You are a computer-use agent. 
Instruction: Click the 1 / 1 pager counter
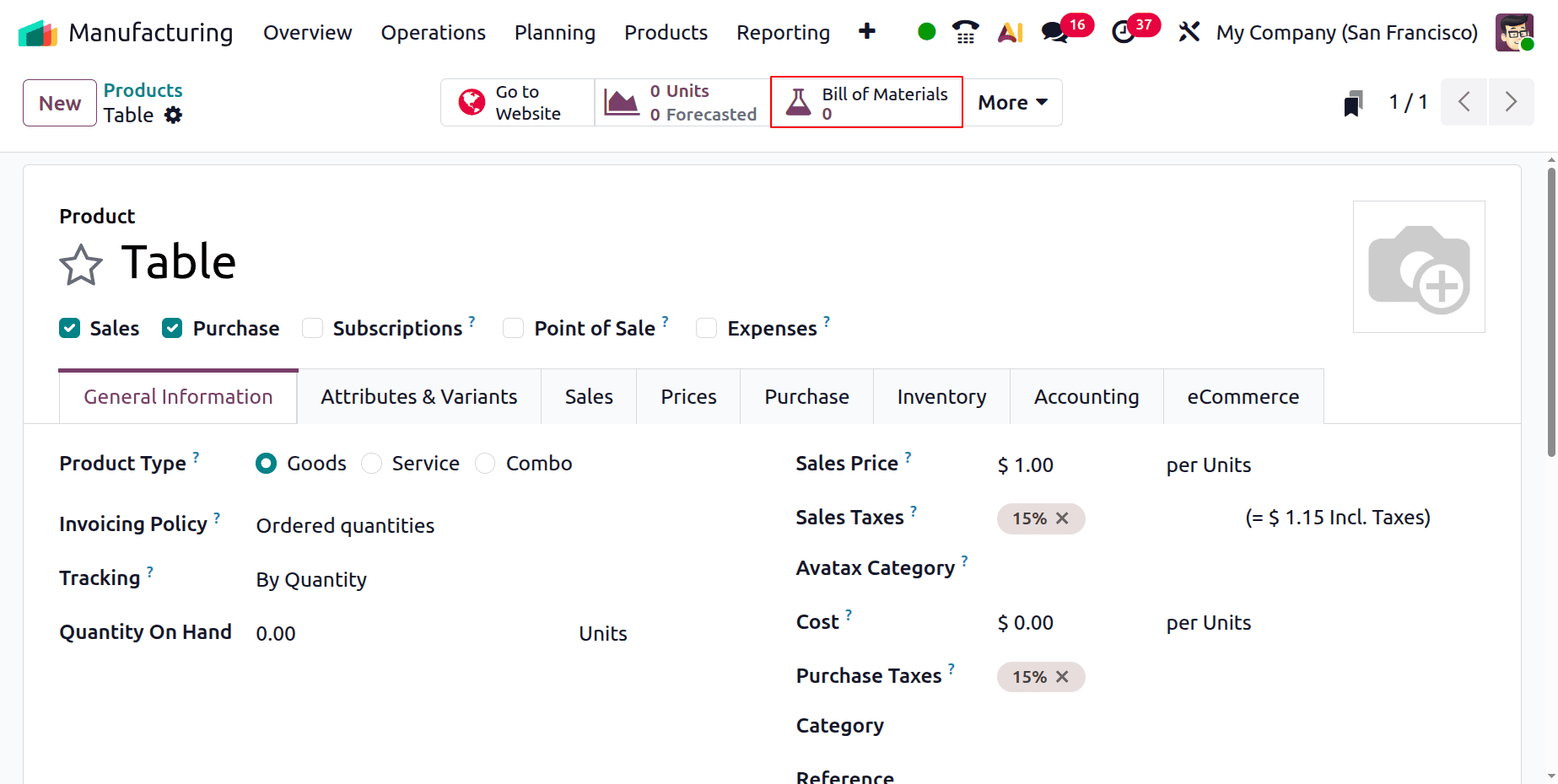pyautogui.click(x=1408, y=103)
